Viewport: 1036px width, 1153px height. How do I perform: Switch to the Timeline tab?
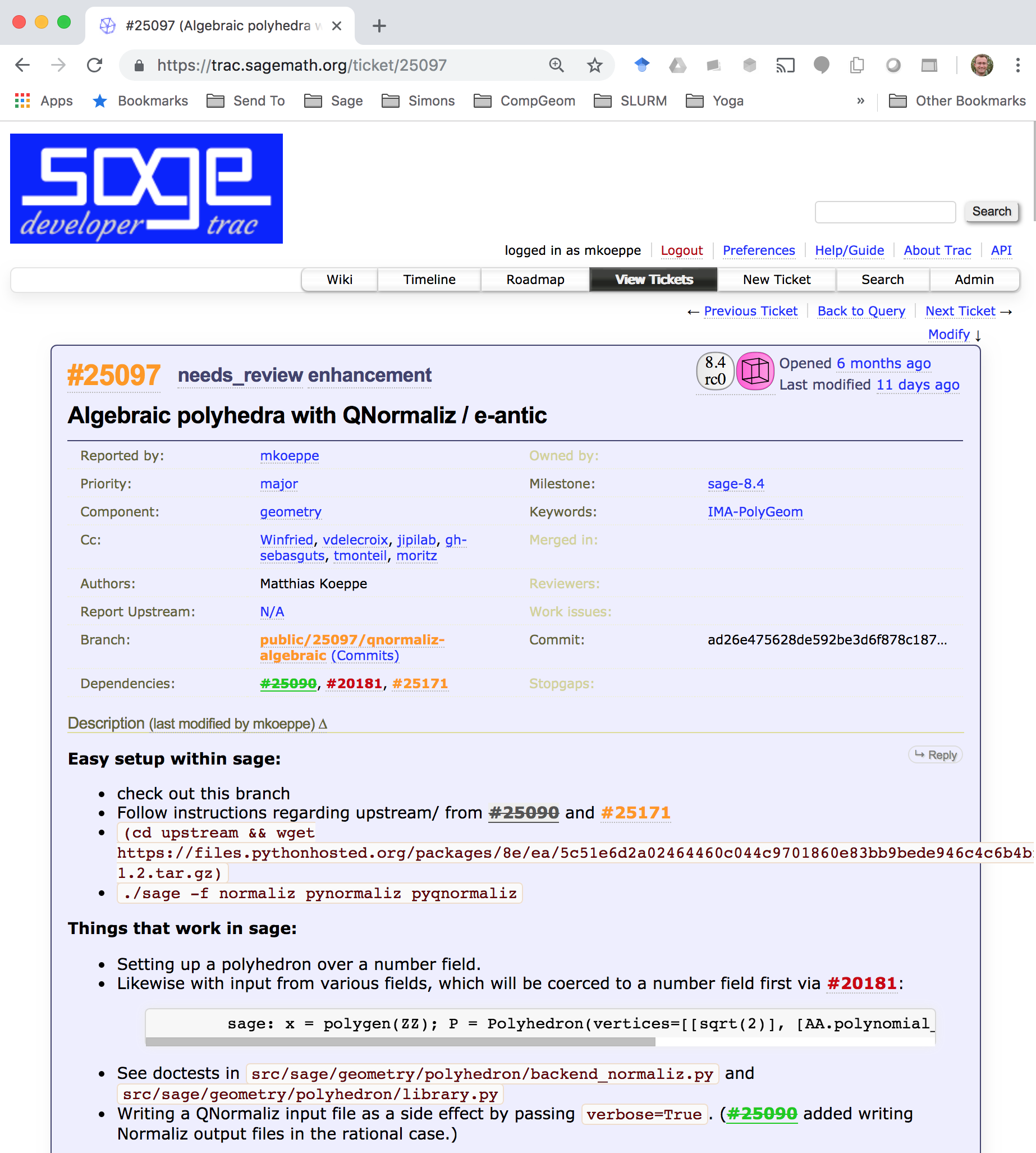(x=429, y=280)
